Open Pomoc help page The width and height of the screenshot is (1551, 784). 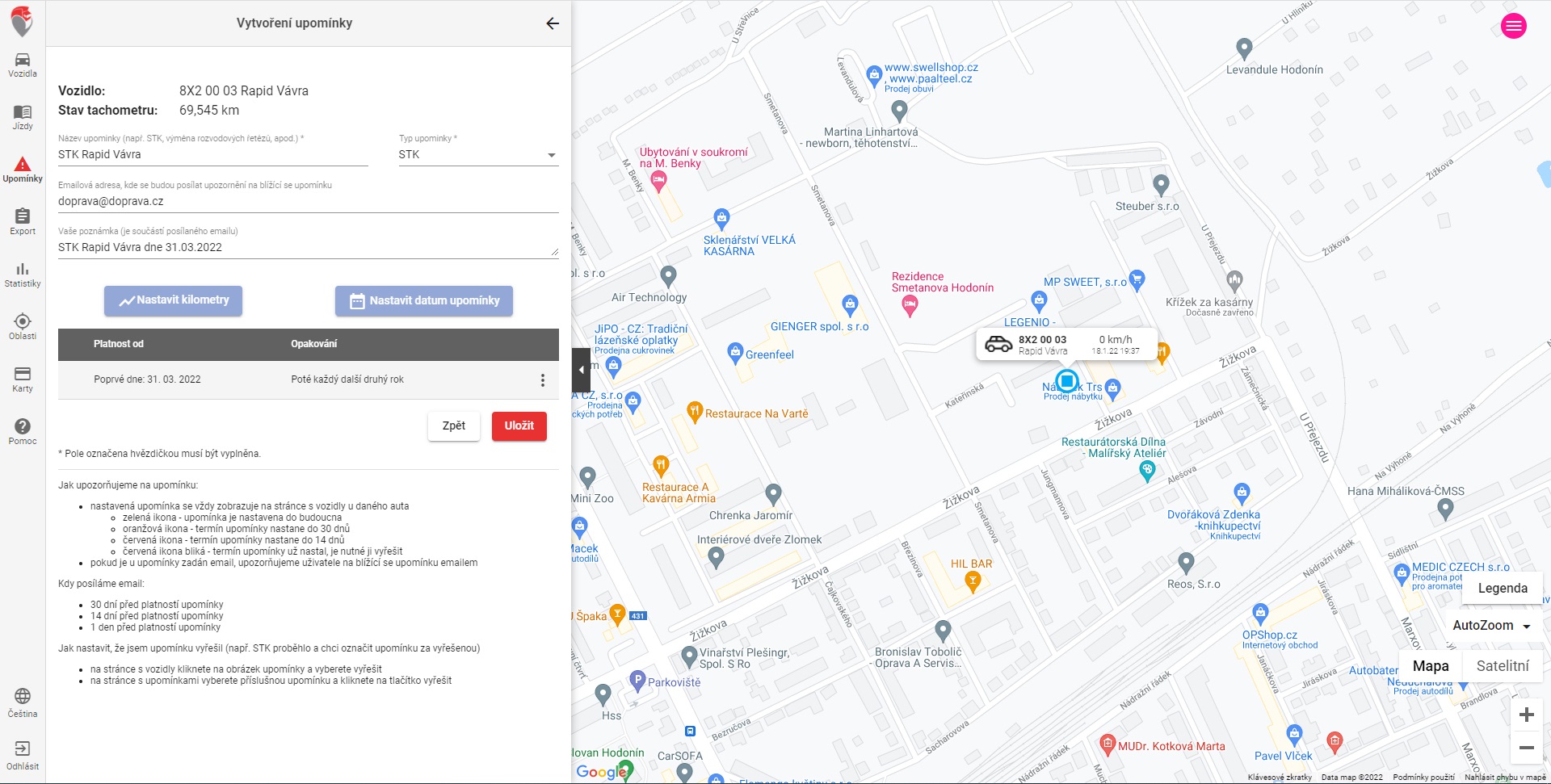point(23,432)
